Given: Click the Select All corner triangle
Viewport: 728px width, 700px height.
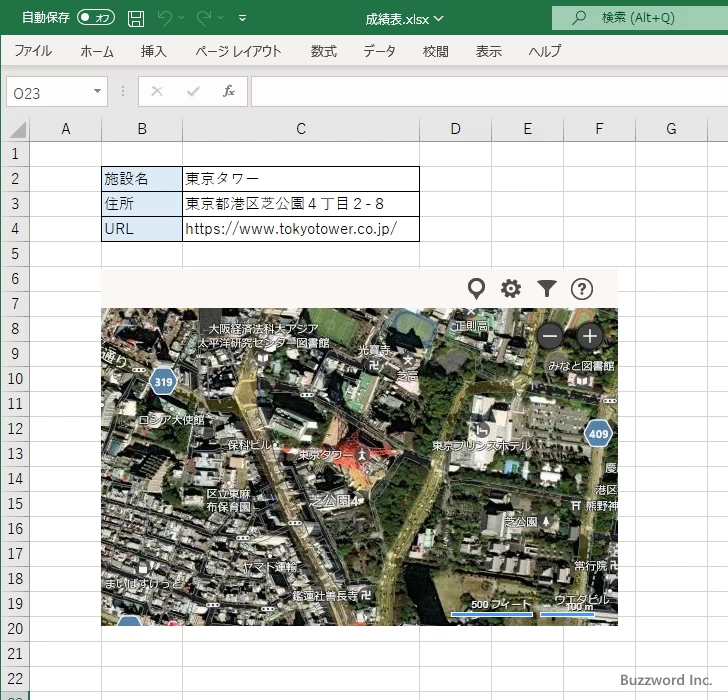Looking at the screenshot, I should (18, 130).
